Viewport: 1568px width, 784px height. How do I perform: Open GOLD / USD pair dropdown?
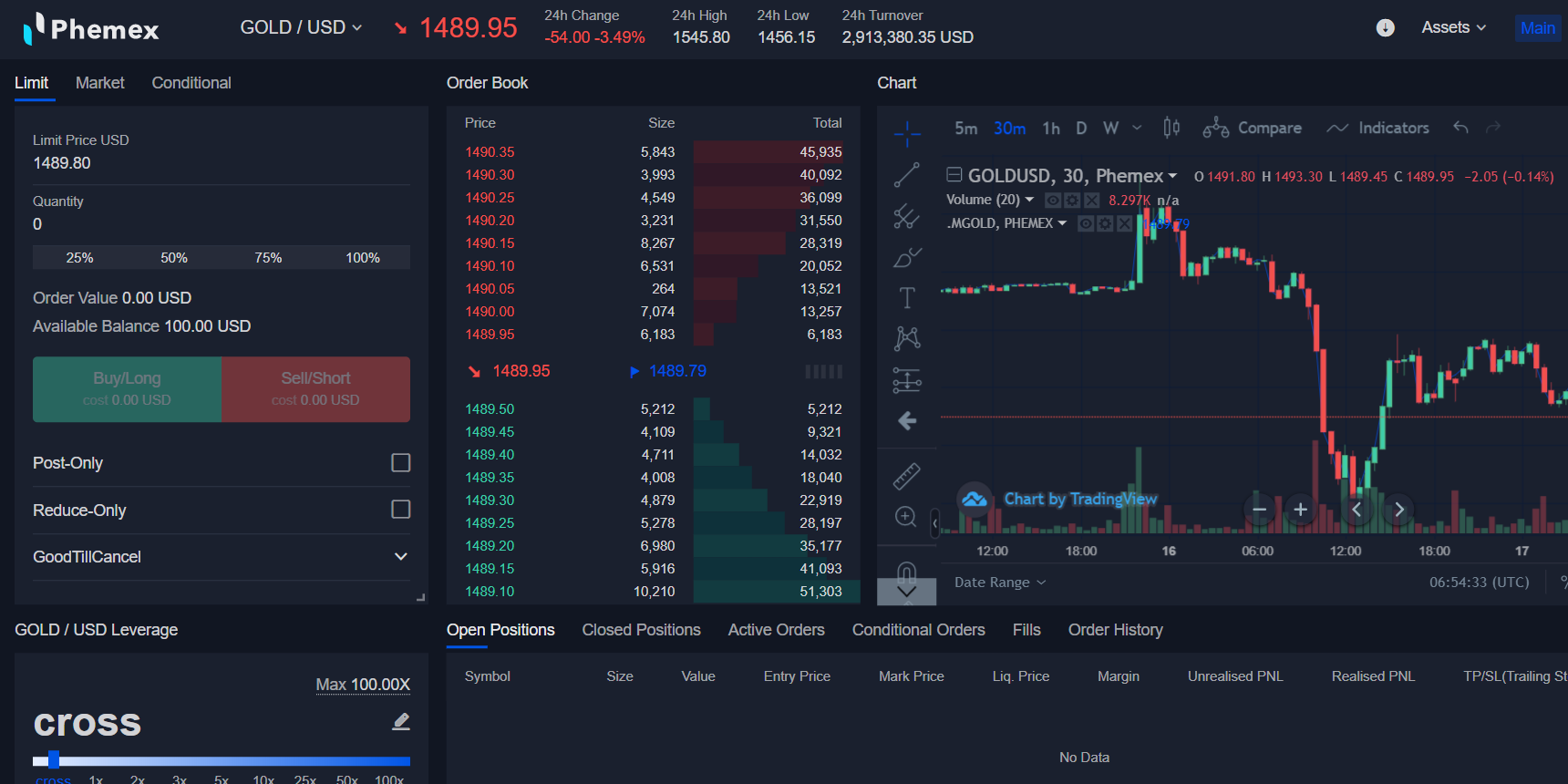pos(301,27)
